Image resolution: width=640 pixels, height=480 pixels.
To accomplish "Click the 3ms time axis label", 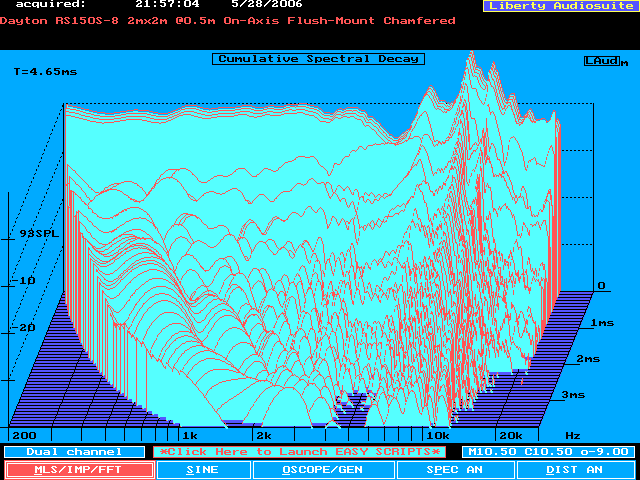I will [573, 395].
